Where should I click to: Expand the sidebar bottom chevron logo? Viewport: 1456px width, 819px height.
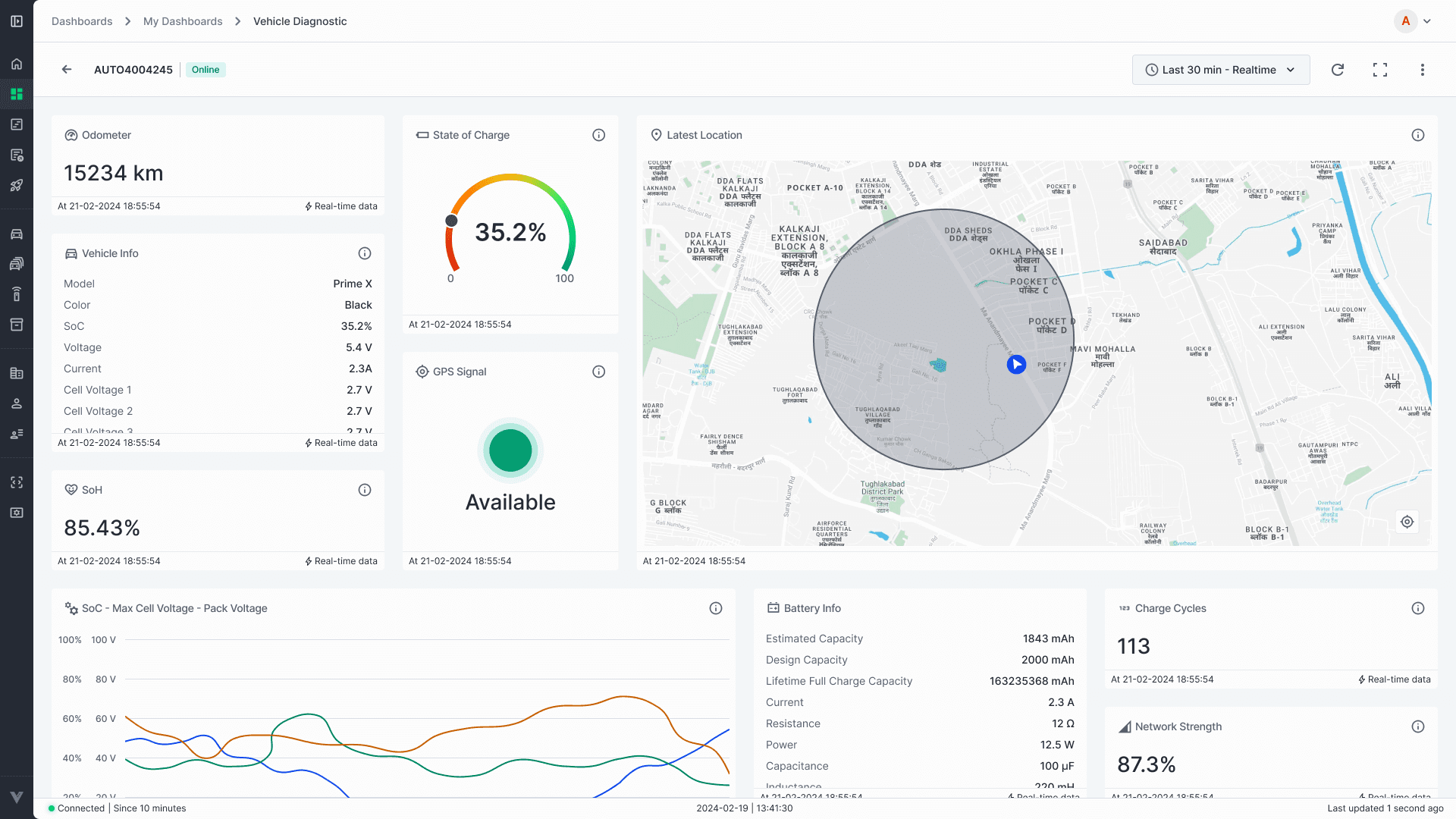tap(17, 797)
